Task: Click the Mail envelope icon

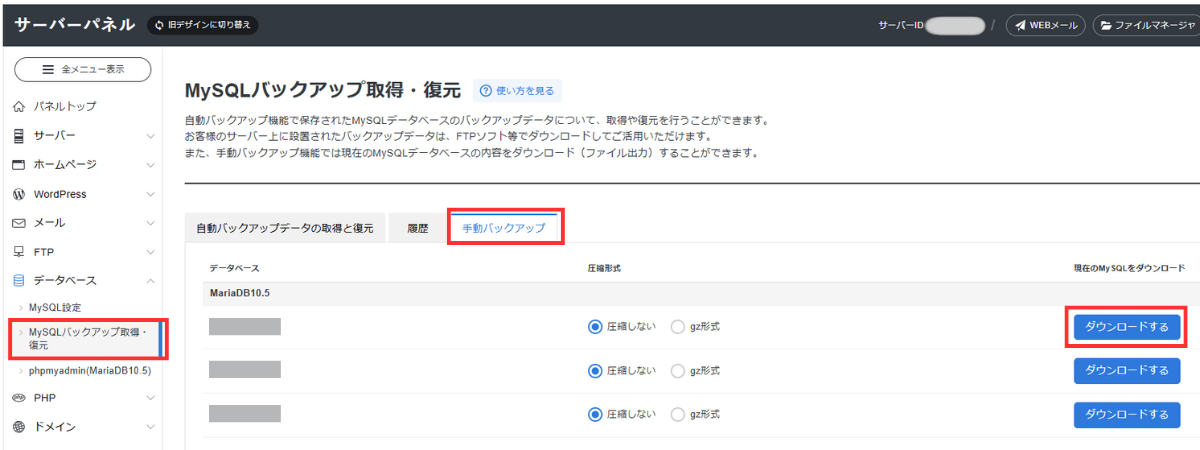Action: pyautogui.click(x=18, y=223)
